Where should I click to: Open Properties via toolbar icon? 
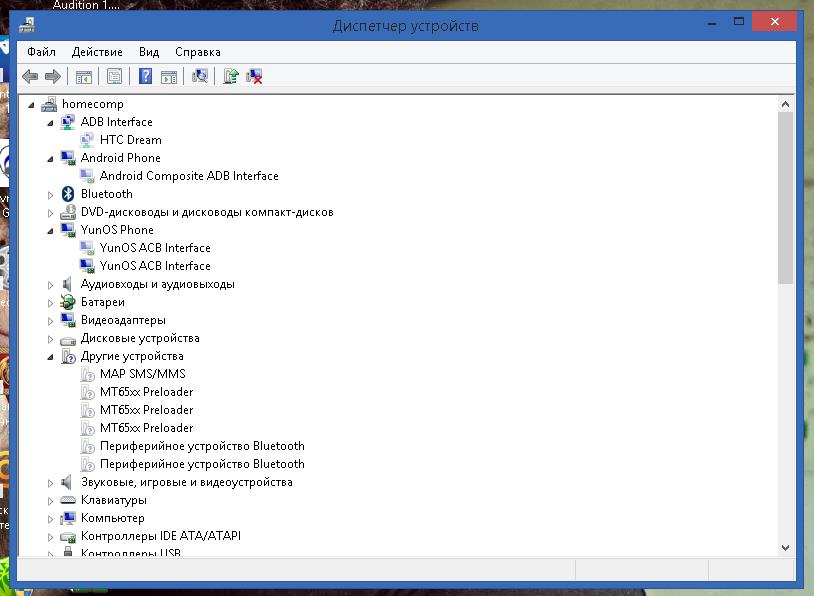114,77
